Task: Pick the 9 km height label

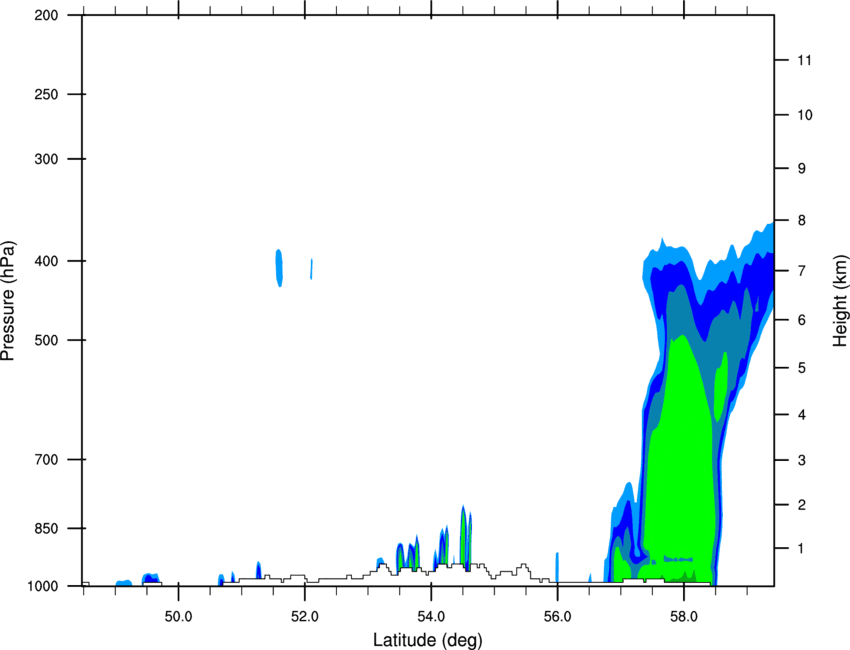Action: (802, 169)
